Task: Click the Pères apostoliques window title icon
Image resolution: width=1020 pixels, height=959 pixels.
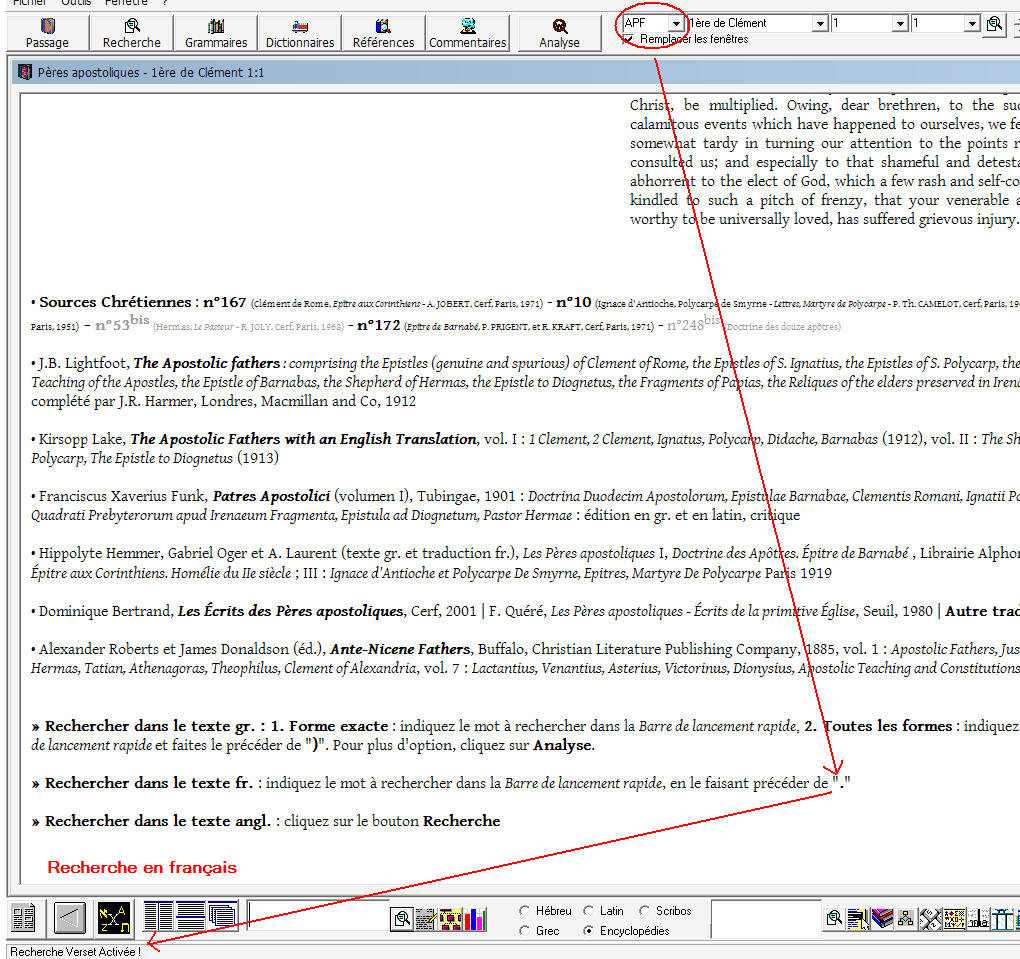Action: click(25, 72)
